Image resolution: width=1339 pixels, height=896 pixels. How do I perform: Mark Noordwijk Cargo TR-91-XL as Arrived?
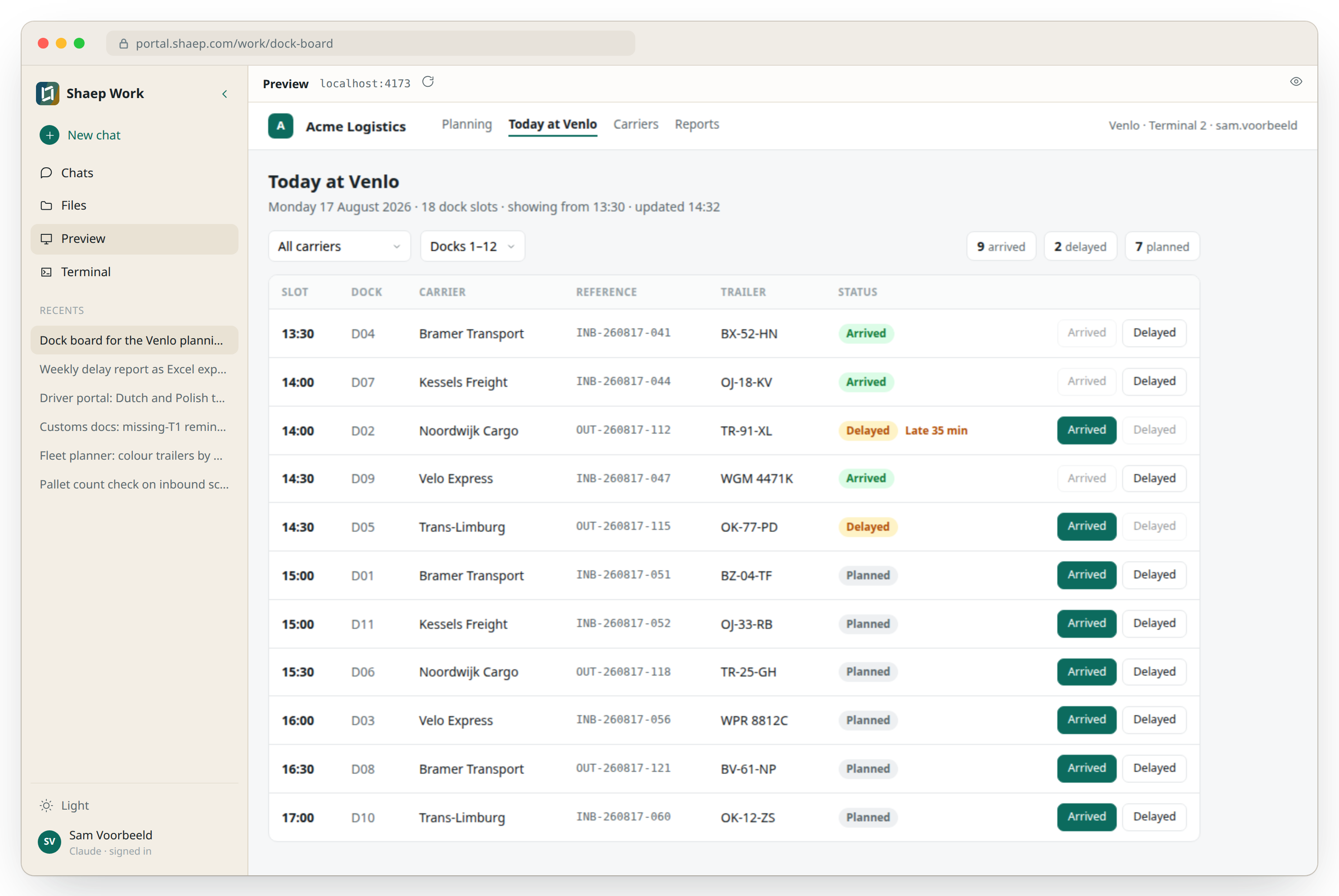(x=1087, y=430)
